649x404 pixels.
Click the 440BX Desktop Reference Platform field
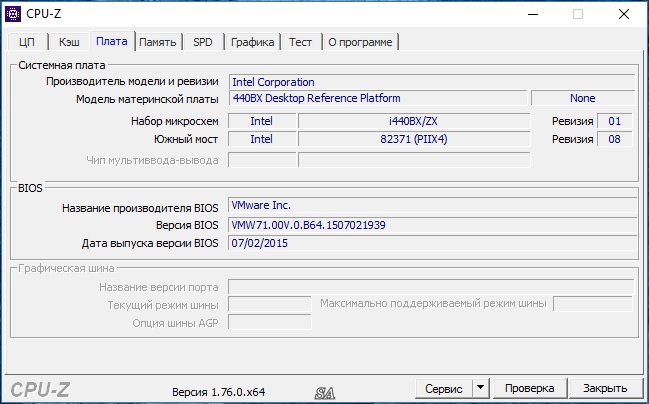[376, 99]
